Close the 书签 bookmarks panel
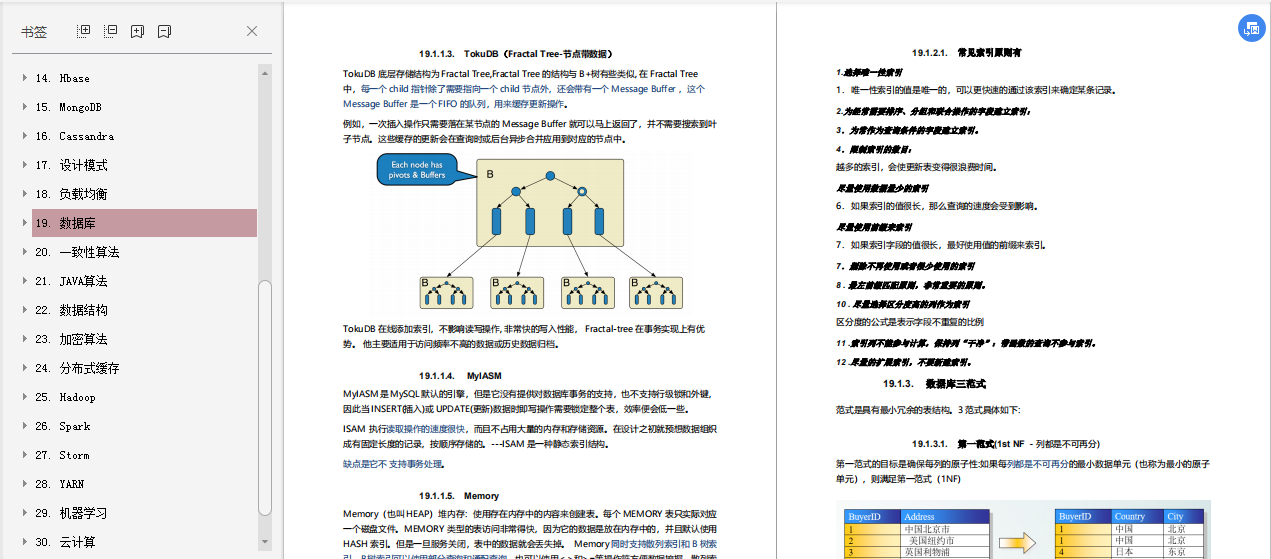 click(x=252, y=31)
